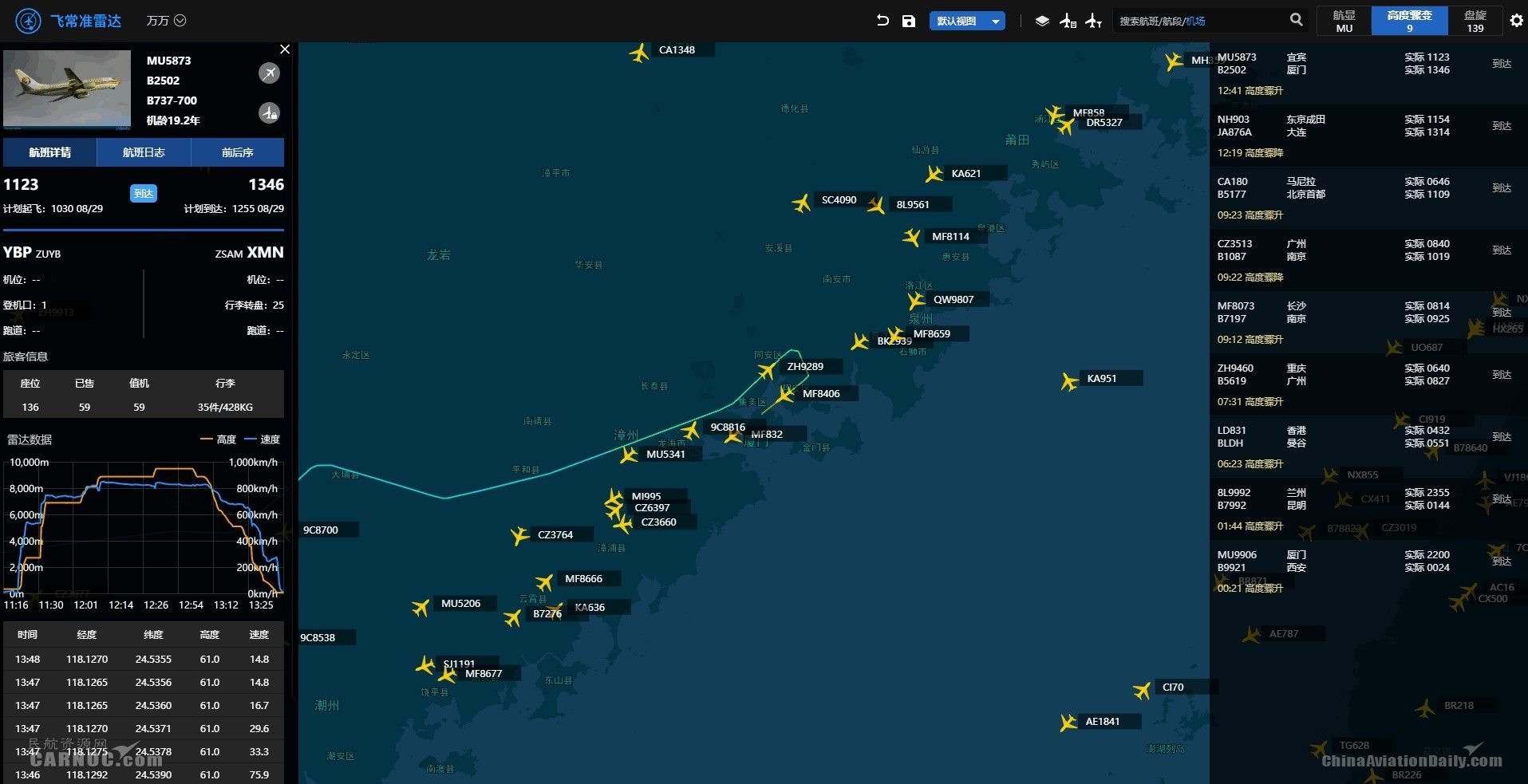Click the undo arrow icon in top toolbar

pos(882,21)
